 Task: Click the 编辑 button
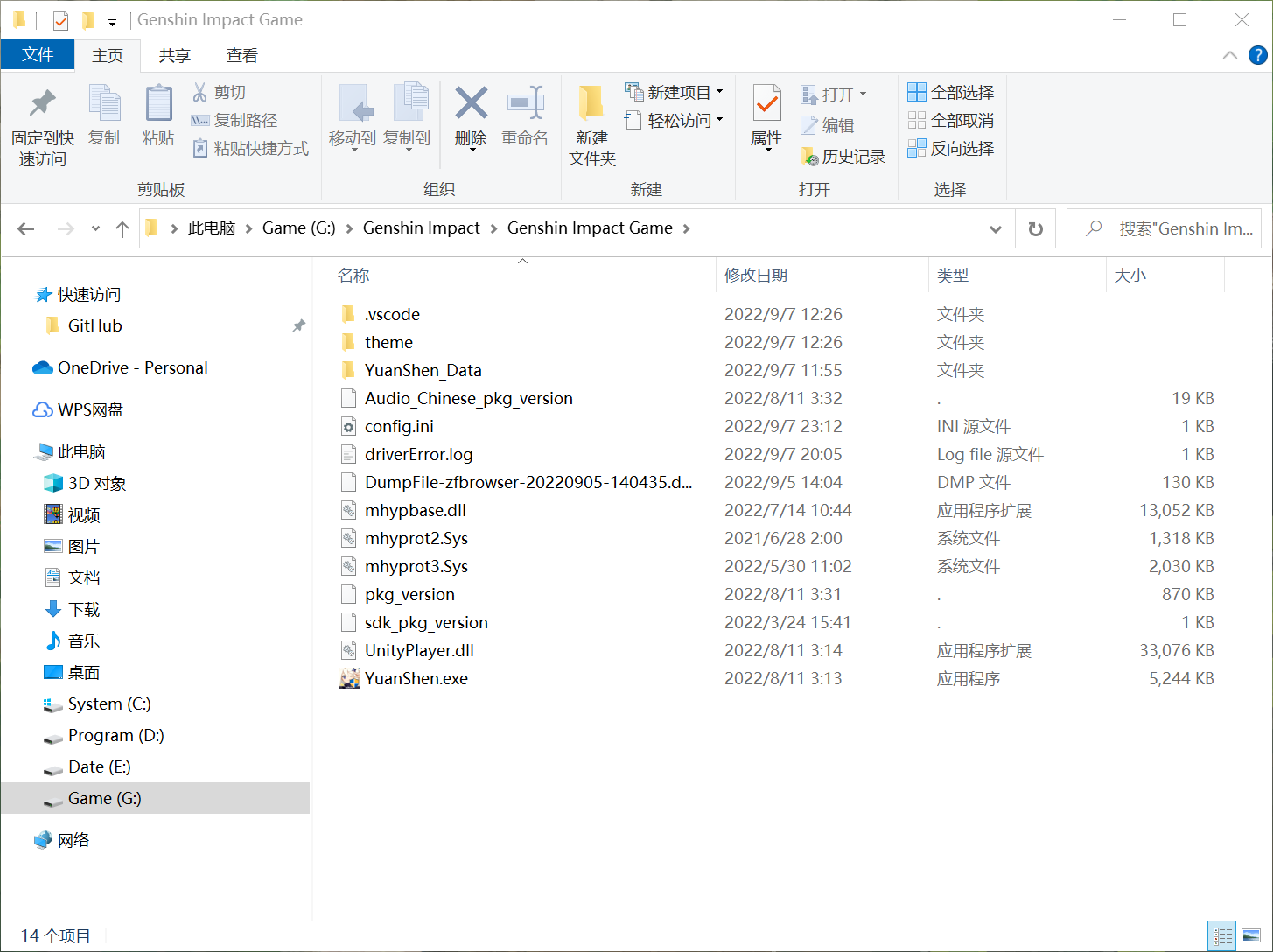pyautogui.click(x=828, y=125)
